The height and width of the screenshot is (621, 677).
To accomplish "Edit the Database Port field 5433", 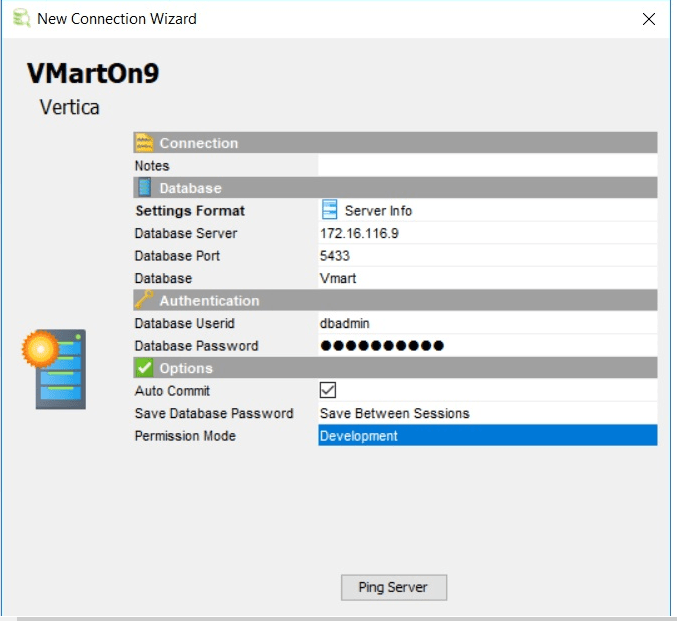I will [x=488, y=255].
